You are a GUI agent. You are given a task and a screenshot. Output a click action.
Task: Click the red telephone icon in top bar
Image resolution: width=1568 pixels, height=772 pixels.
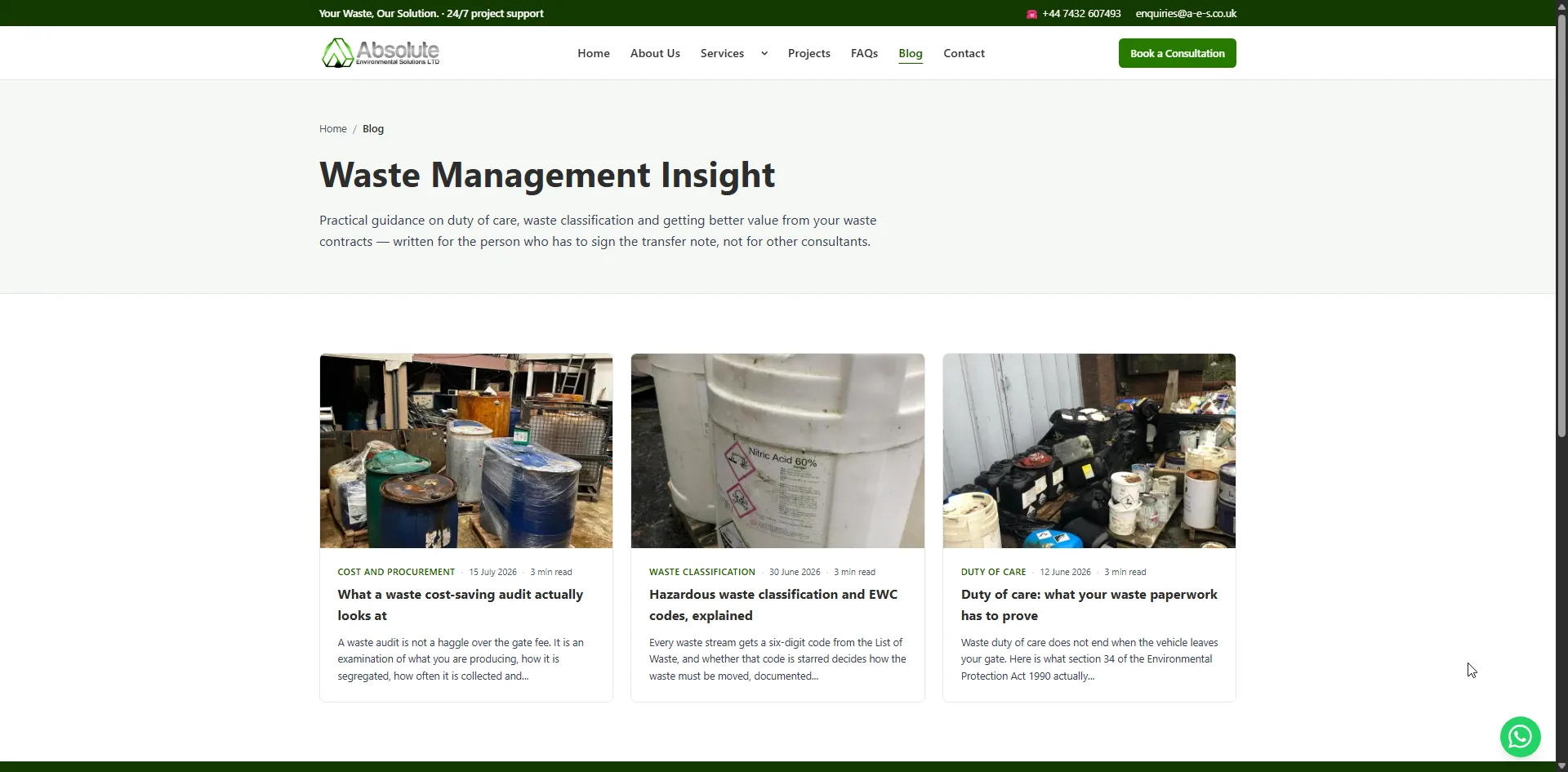pyautogui.click(x=1031, y=14)
